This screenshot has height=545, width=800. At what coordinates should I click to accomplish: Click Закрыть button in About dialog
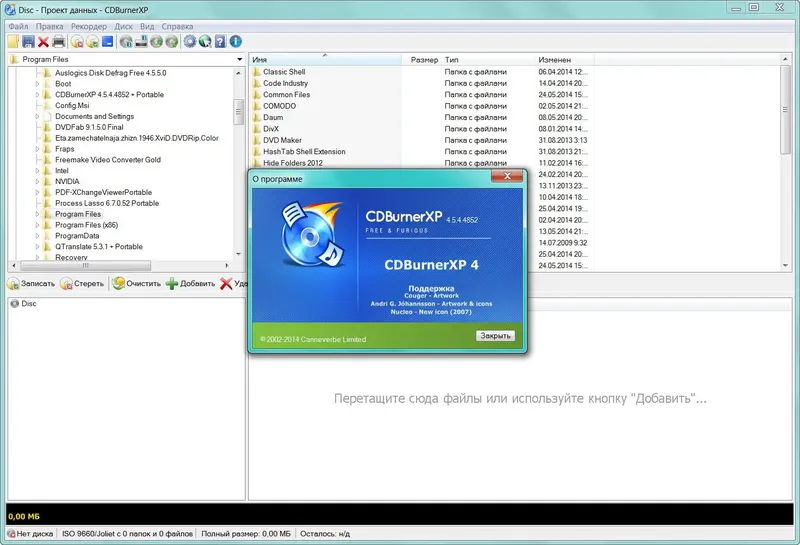coord(495,336)
